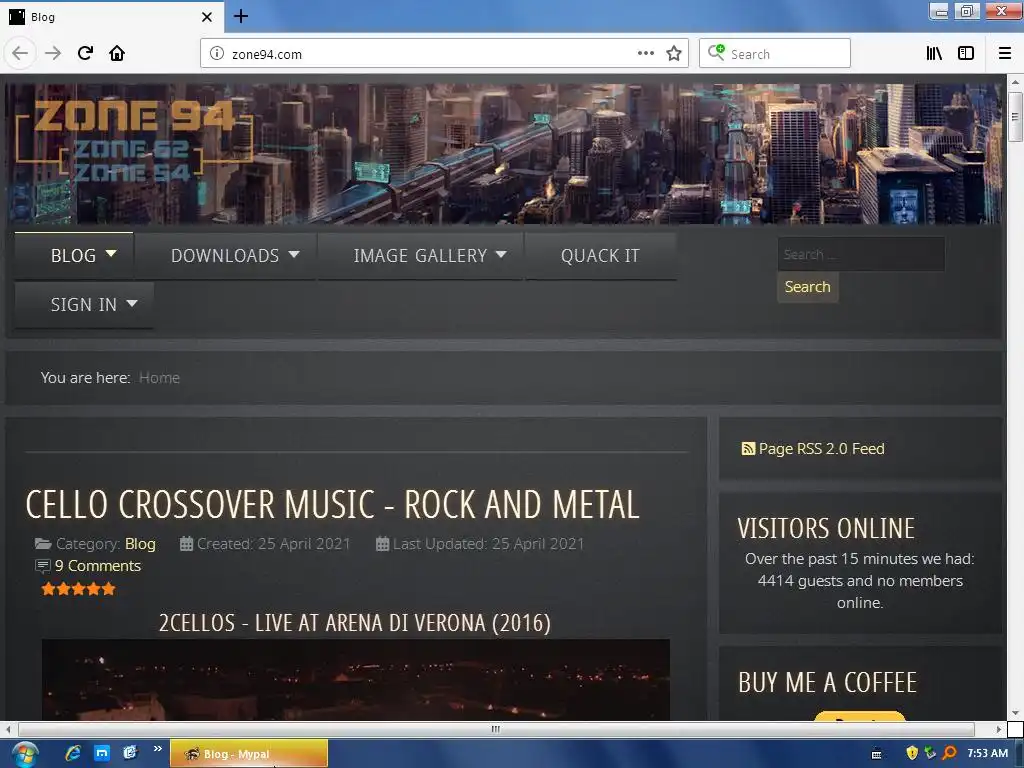1024x768 pixels.
Task: Click the partially visible Donate button
Action: pos(859,716)
